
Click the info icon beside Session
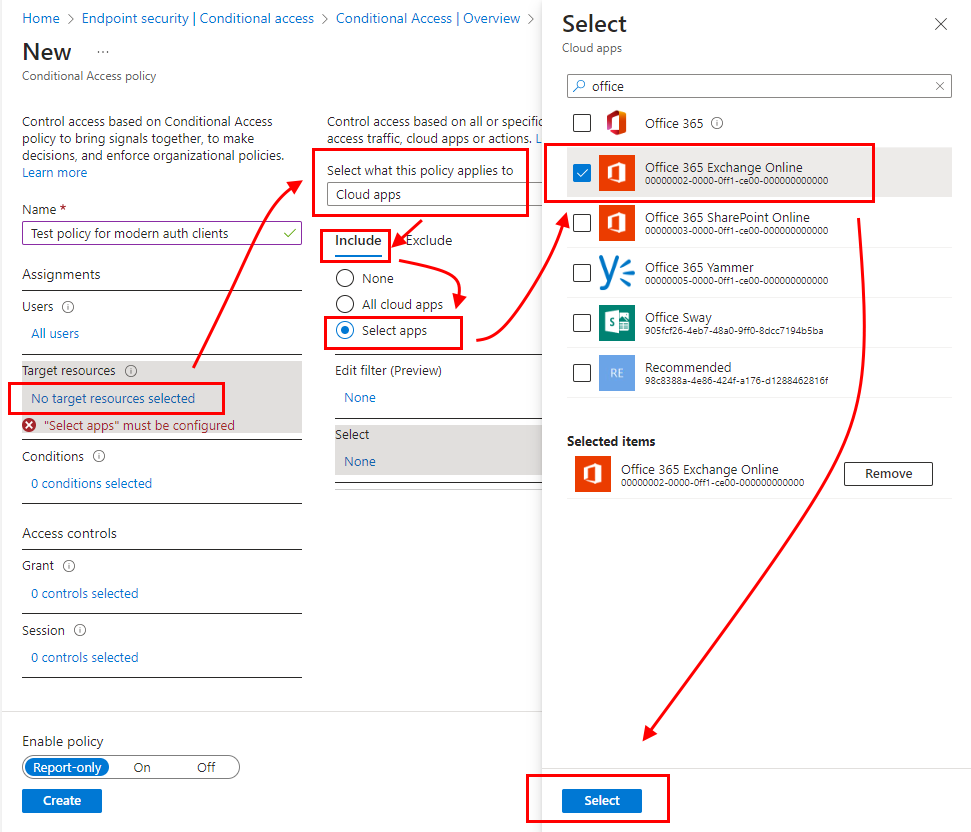[x=80, y=630]
